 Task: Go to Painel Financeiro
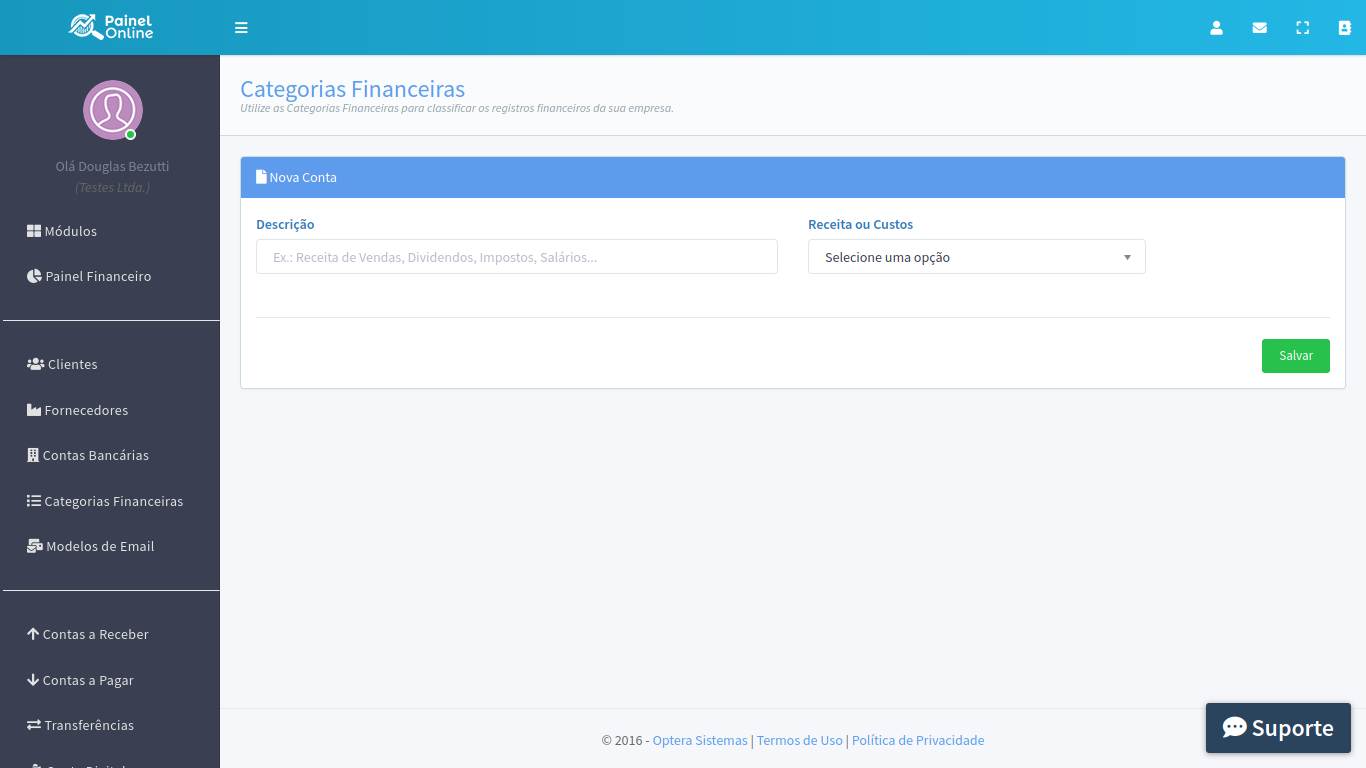tap(89, 276)
